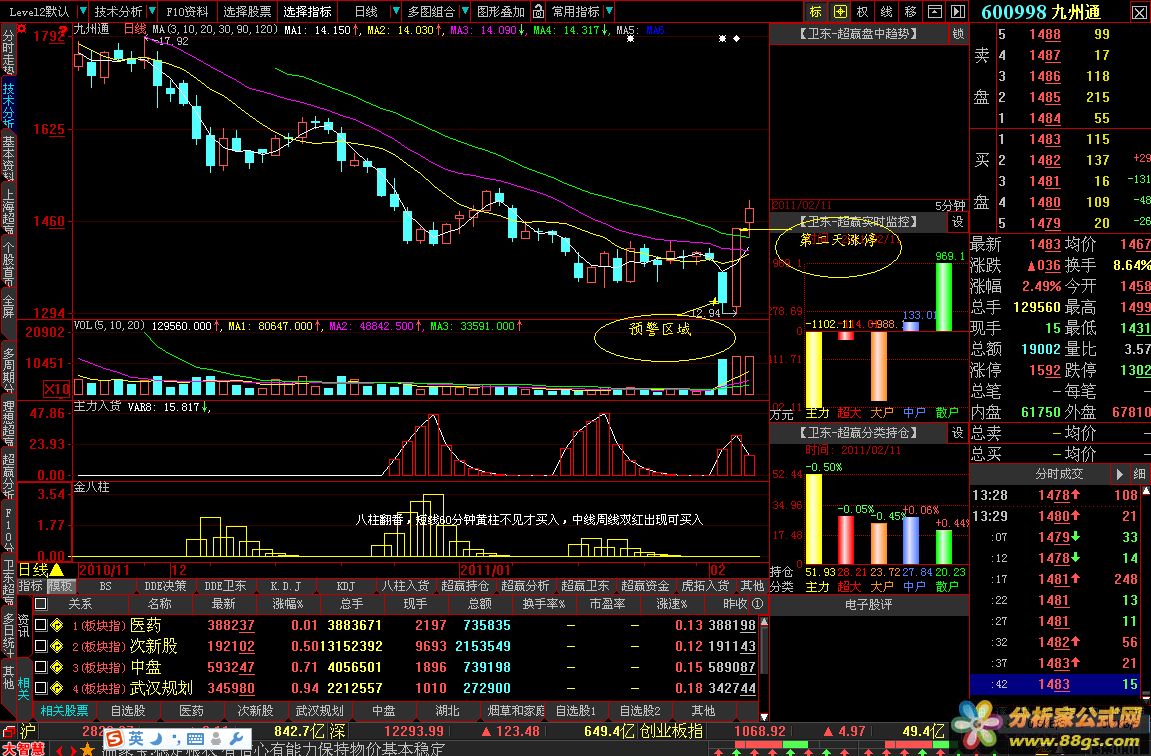Open the dropdown arrow after Level2默认
Screen dimensions: 1151x756
pos(82,11)
